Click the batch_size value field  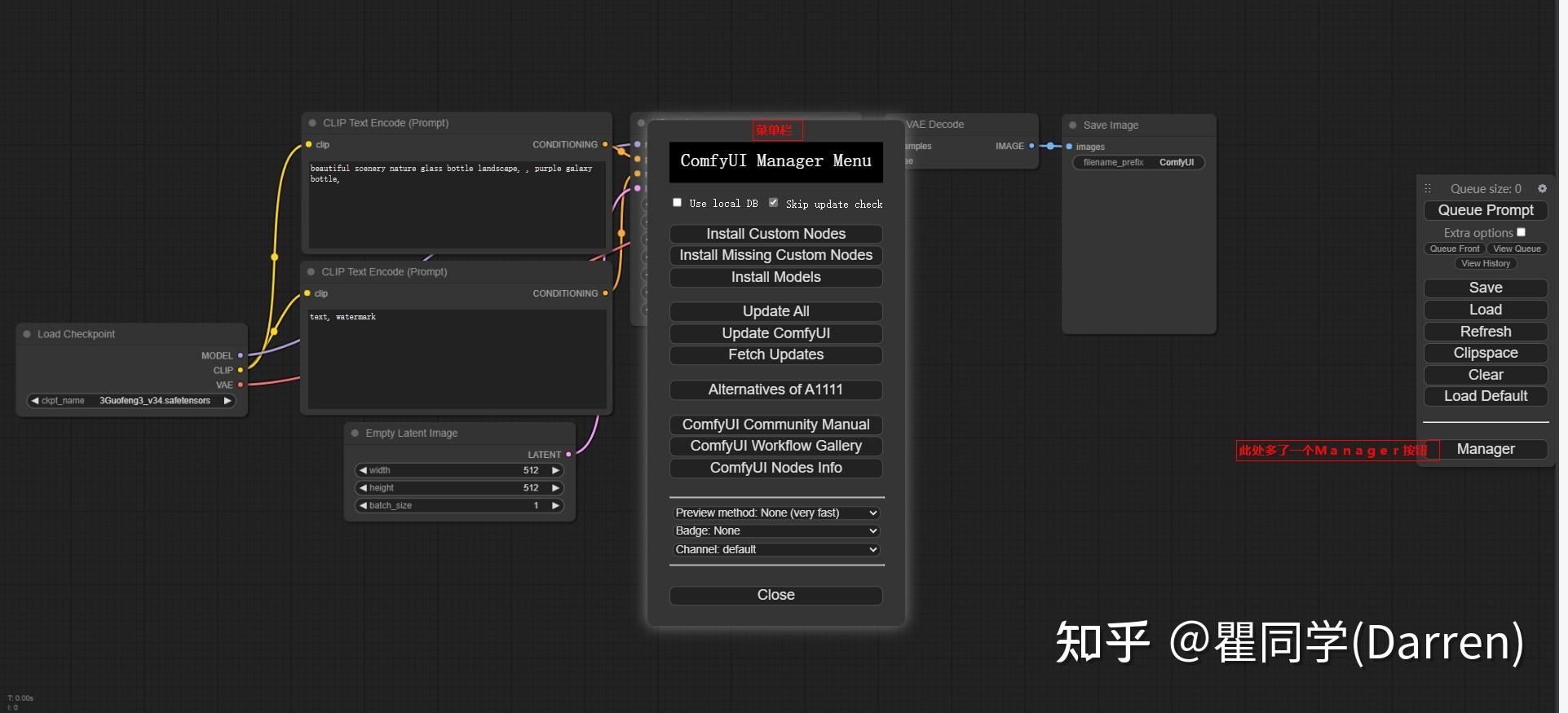tap(459, 506)
